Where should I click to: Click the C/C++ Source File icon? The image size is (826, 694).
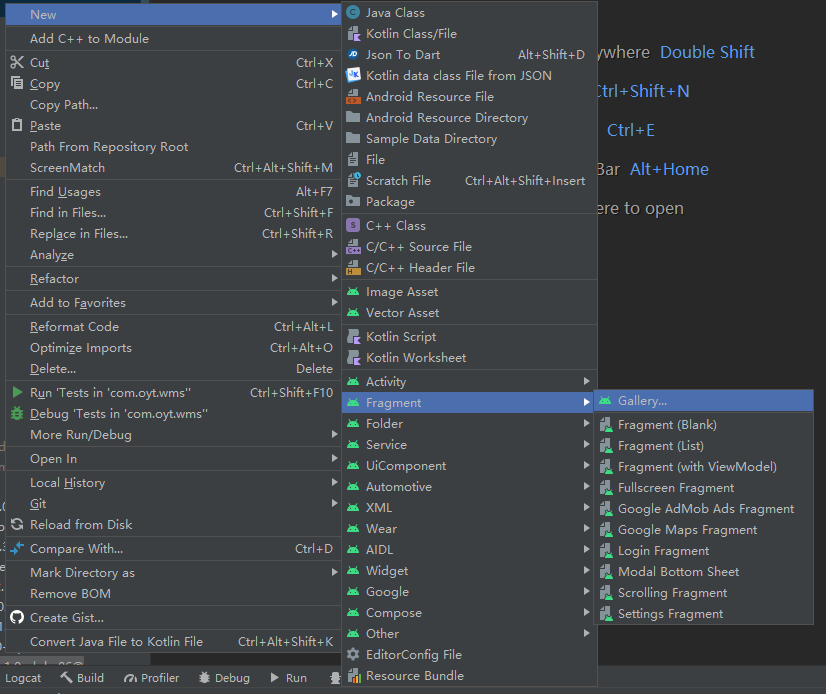353,247
